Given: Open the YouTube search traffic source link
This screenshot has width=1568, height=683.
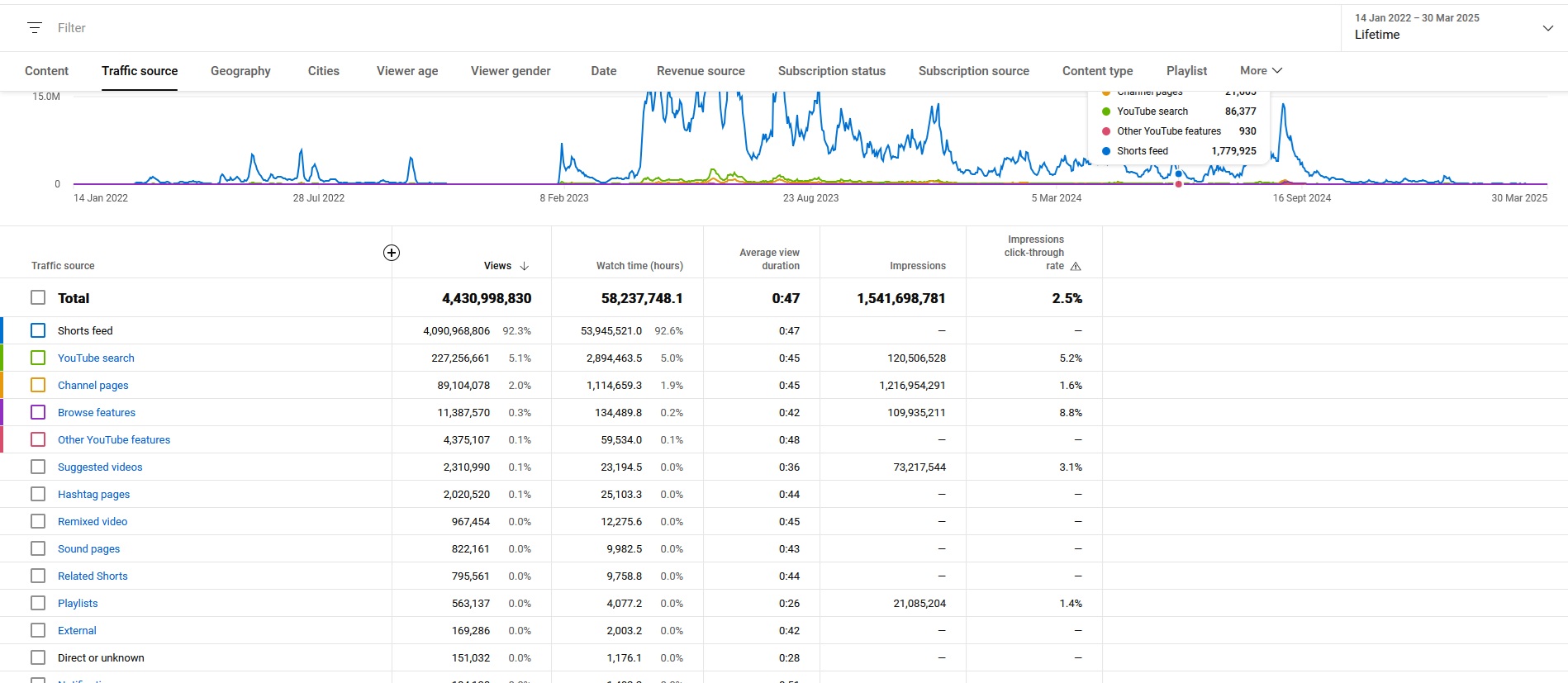Looking at the screenshot, I should [x=96, y=358].
